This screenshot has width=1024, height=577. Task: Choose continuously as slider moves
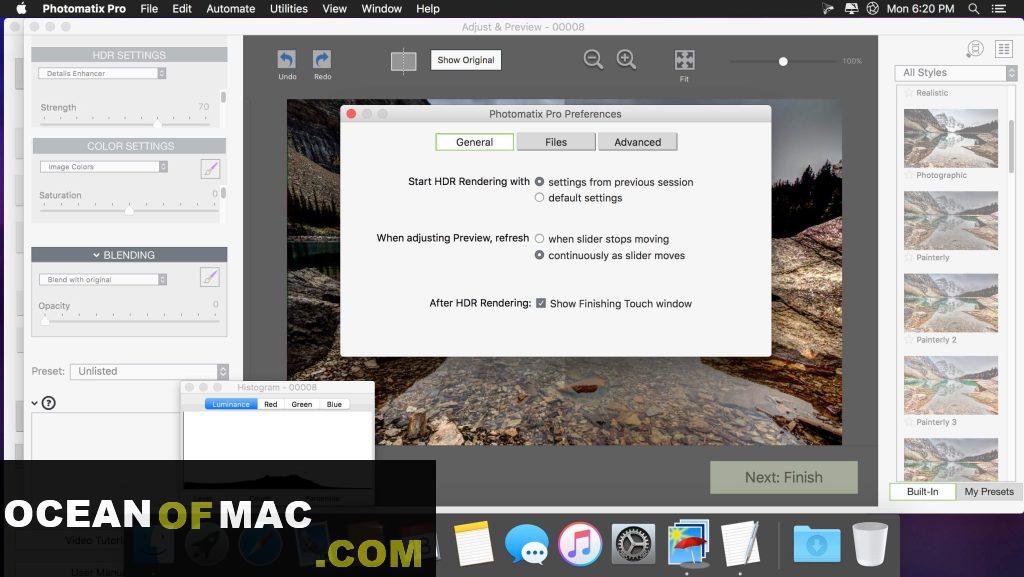[539, 255]
